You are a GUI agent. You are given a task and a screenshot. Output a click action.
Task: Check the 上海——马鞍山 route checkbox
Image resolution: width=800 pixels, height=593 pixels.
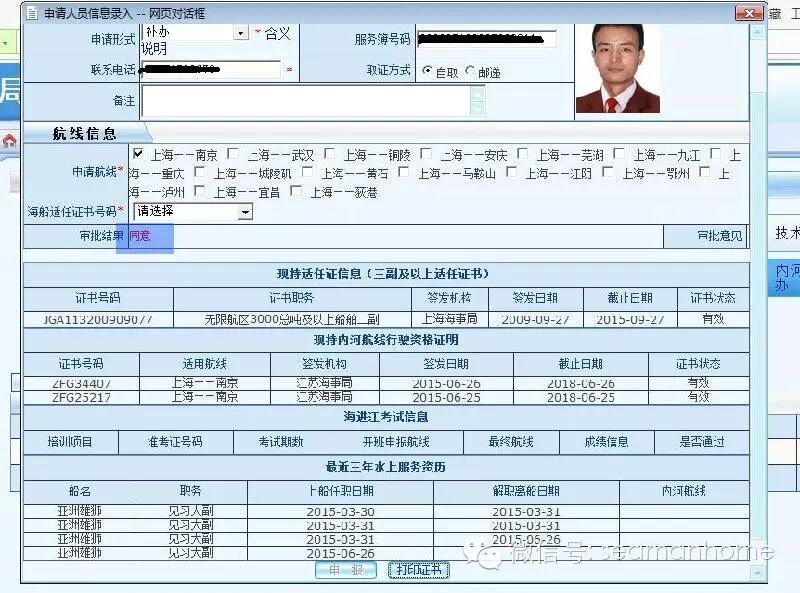pos(404,172)
